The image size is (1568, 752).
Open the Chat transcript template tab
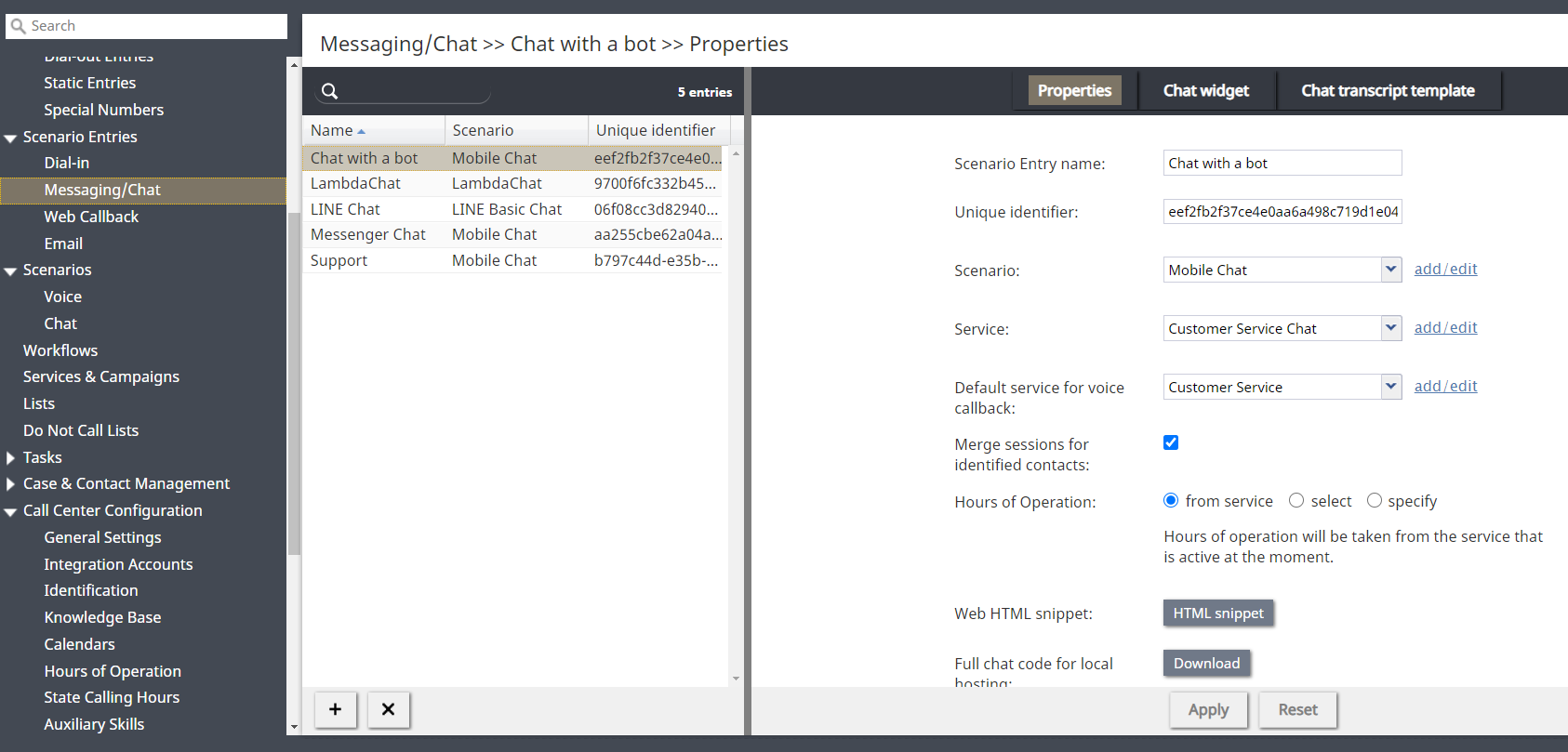tap(1387, 90)
